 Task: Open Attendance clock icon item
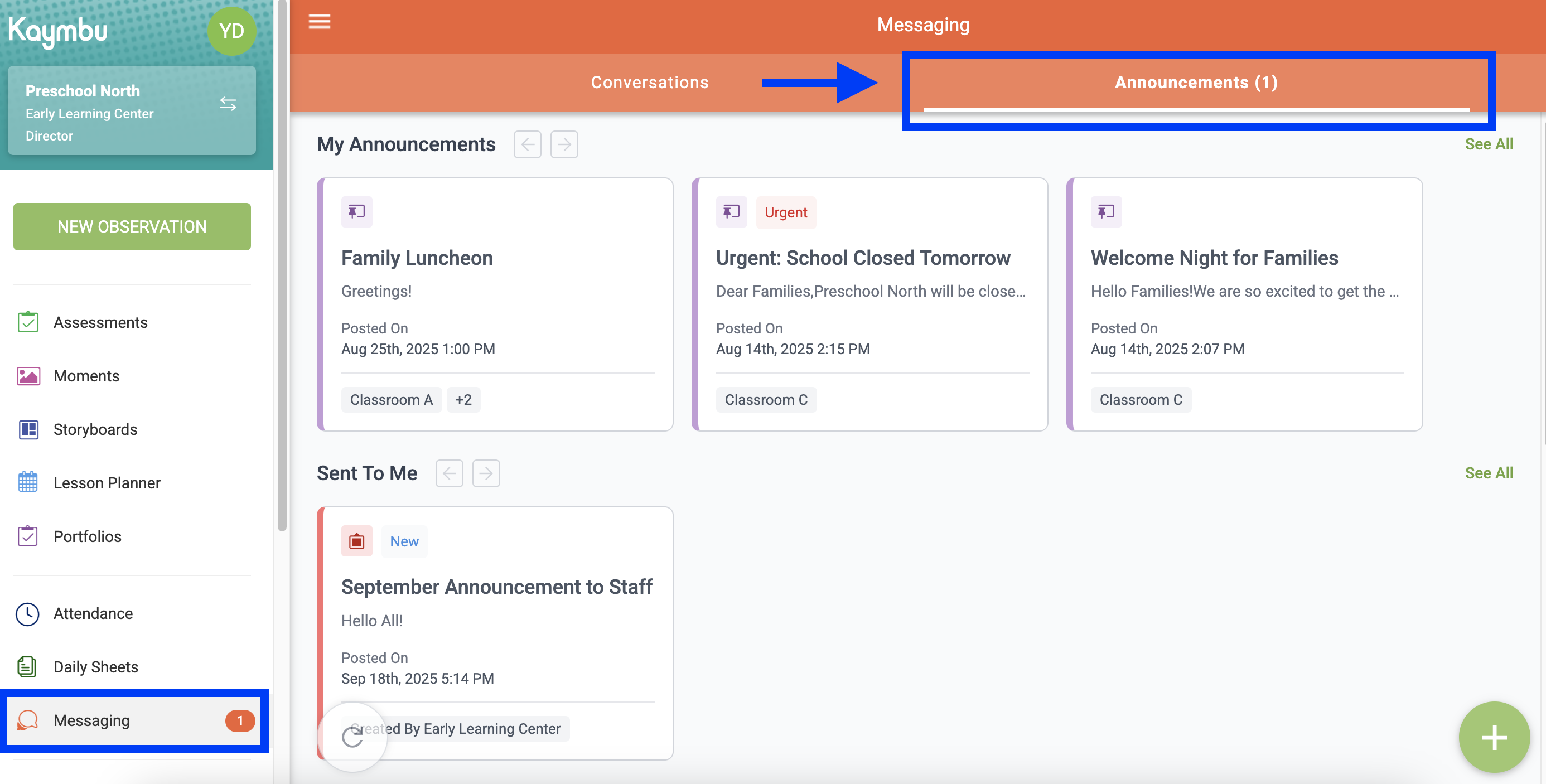pyautogui.click(x=93, y=613)
